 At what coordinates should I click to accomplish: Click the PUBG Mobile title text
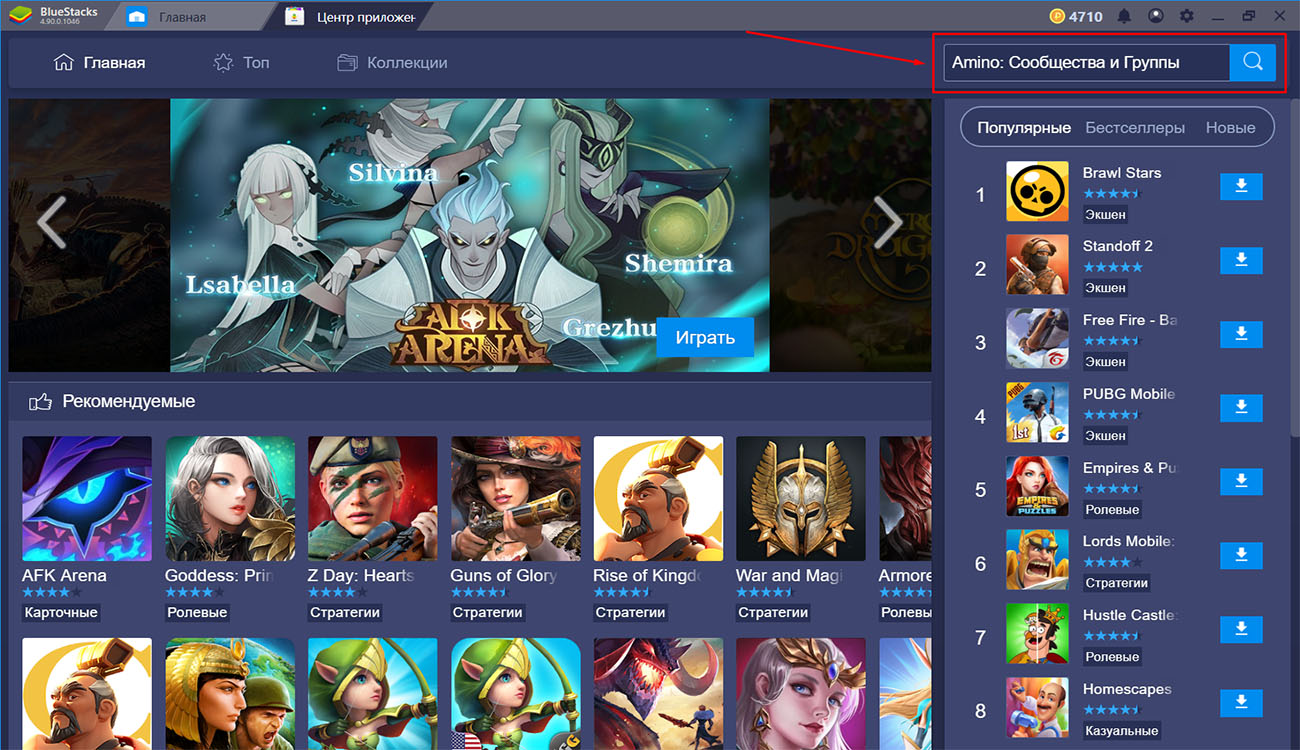tap(1129, 394)
